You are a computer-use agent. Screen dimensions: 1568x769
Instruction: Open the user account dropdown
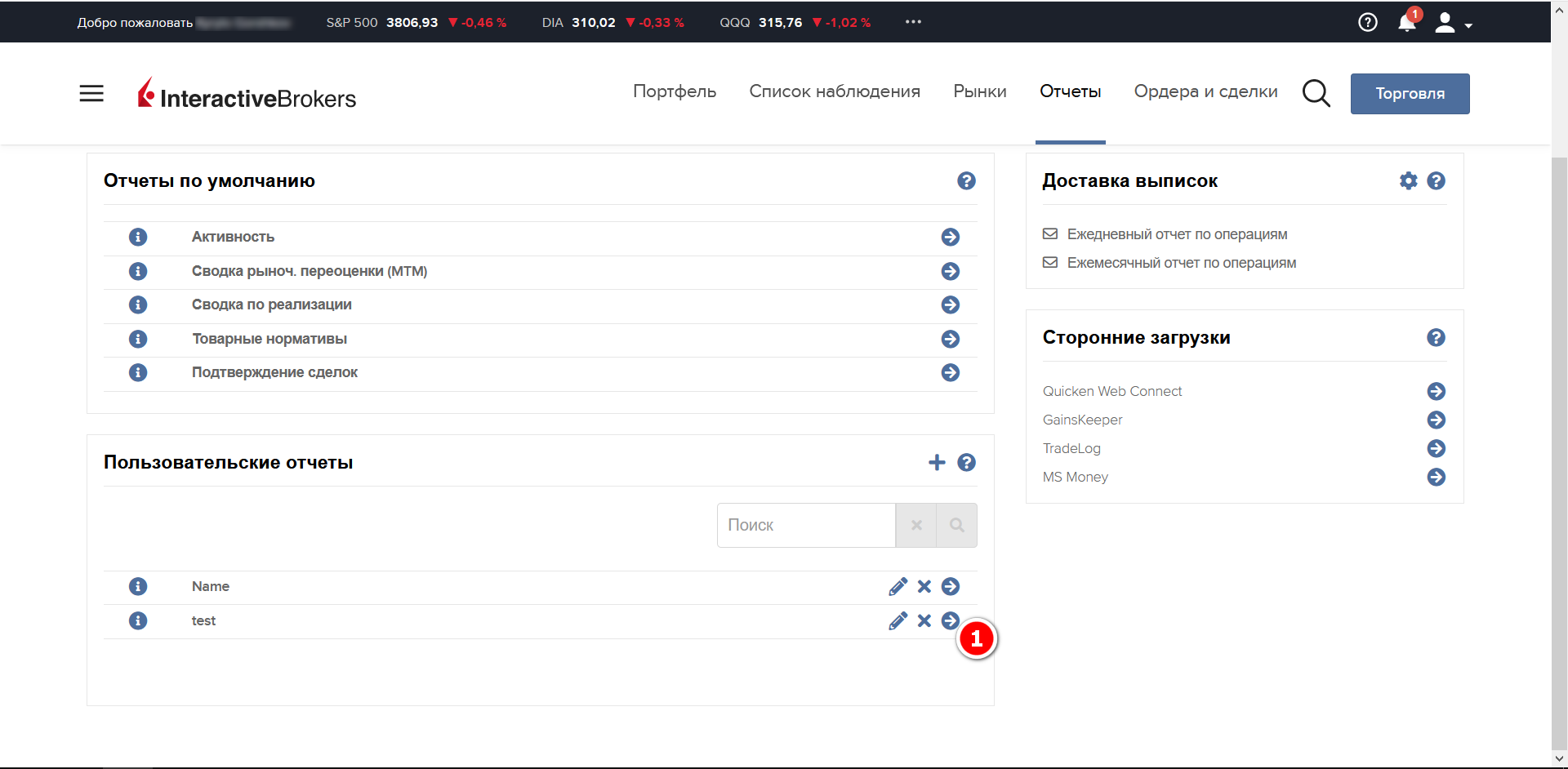pos(1454,23)
